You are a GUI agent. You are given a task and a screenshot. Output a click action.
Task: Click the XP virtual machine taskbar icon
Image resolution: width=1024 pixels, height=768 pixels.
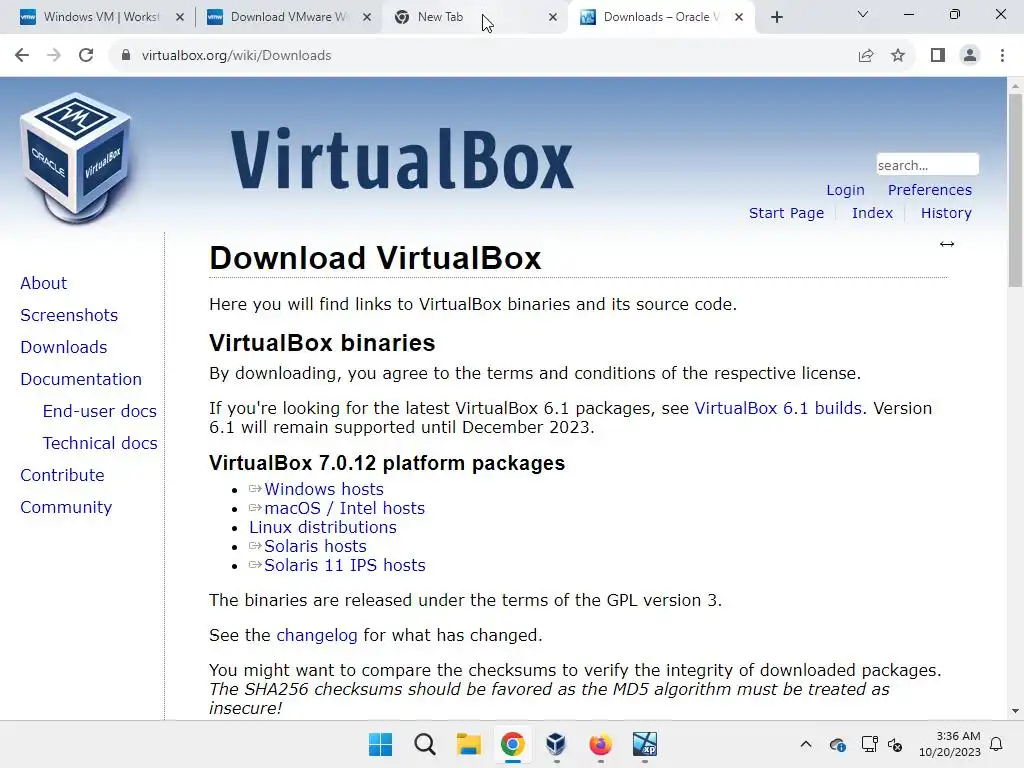tap(645, 744)
